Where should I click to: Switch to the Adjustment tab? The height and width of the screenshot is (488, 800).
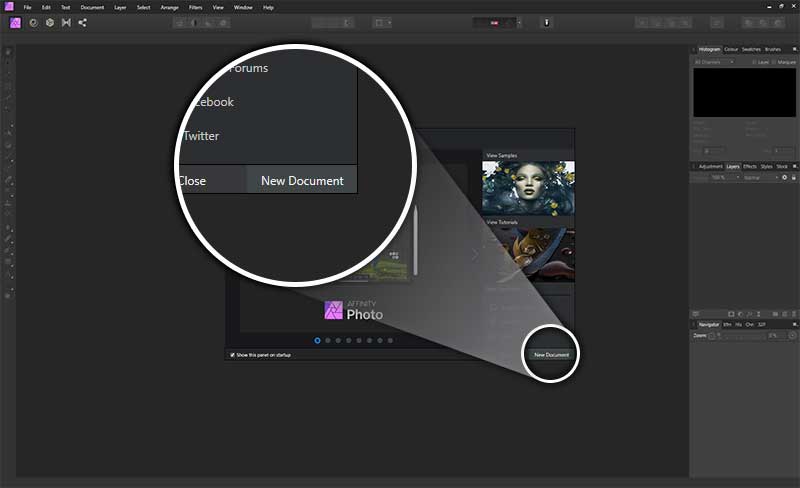click(711, 166)
